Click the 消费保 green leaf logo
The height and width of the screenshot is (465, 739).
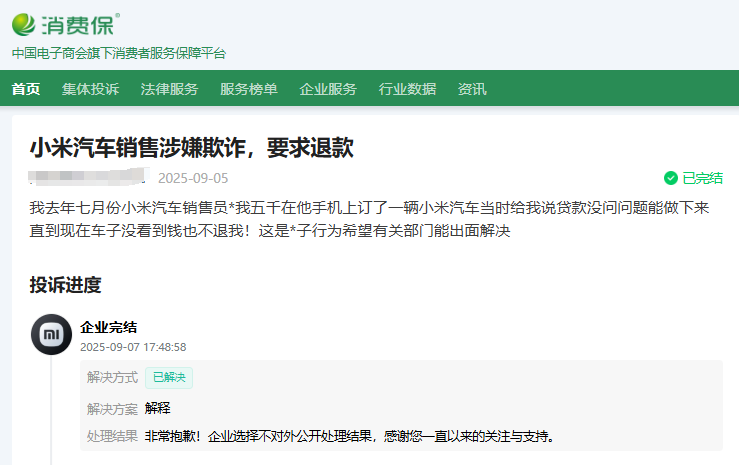(24, 24)
